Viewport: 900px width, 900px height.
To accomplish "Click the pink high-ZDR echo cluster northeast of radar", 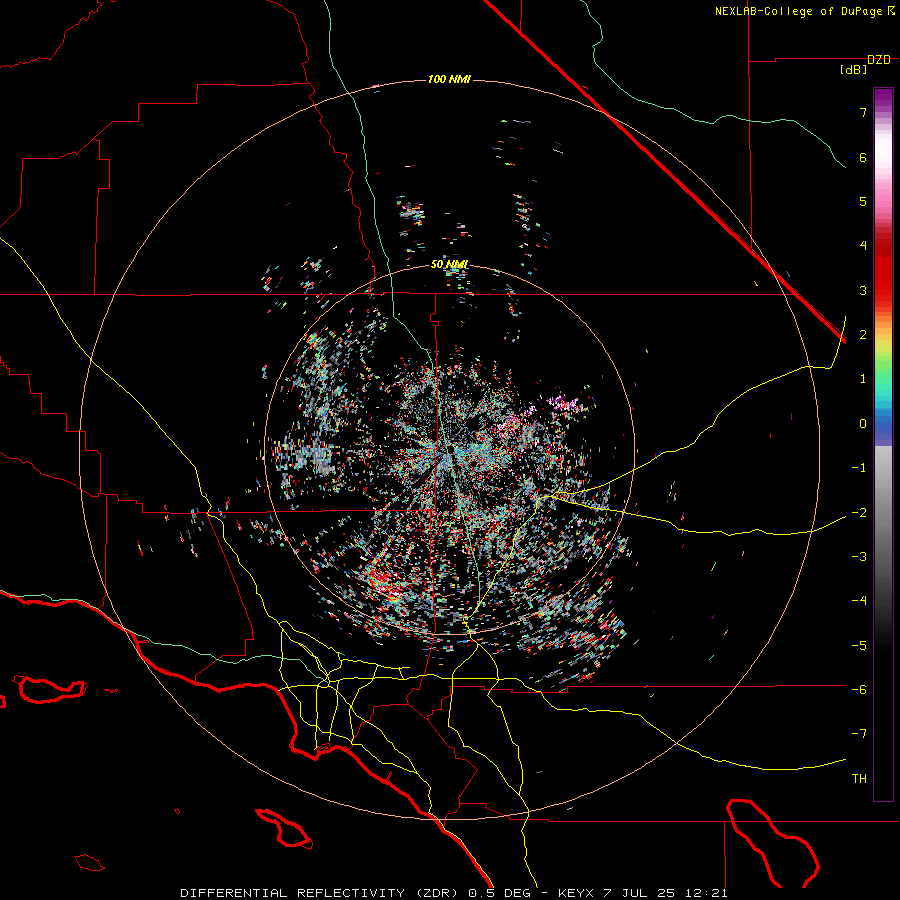I will 564,404.
